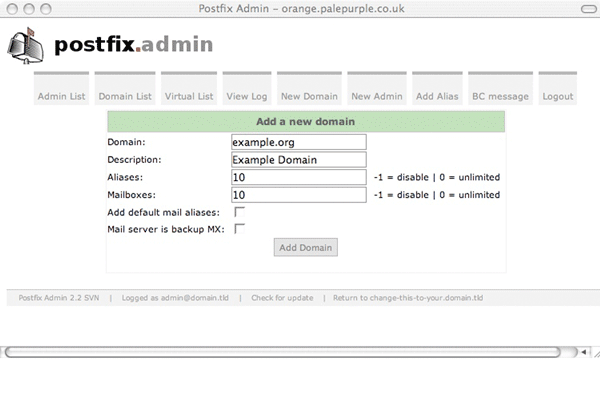Click the Postfix Admin mailbox logo icon
This screenshot has height=400, width=600.
[x=26, y=45]
